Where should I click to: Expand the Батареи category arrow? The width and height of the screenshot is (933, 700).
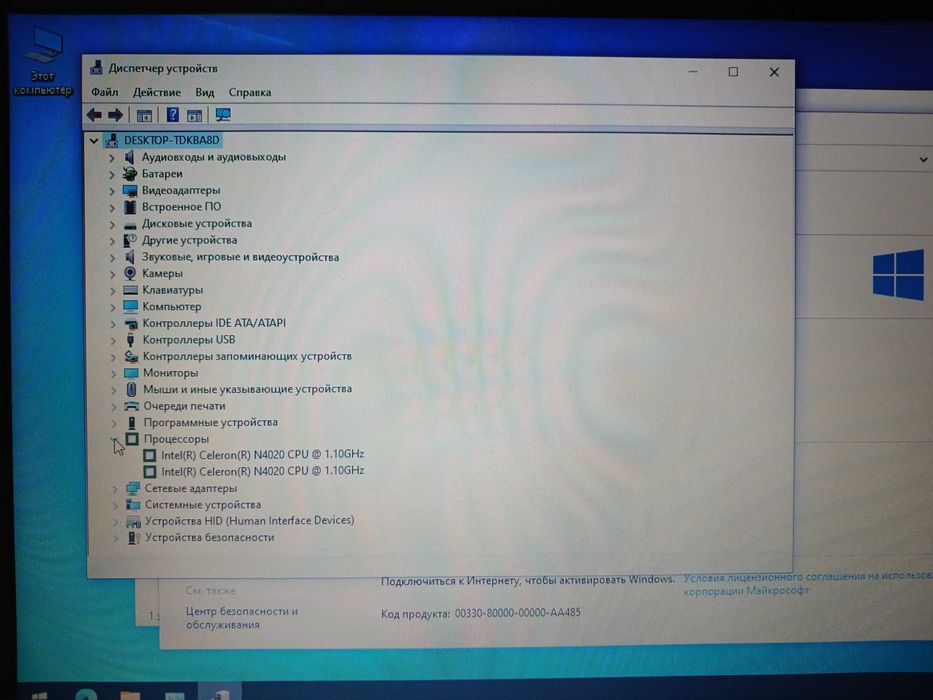(x=112, y=174)
